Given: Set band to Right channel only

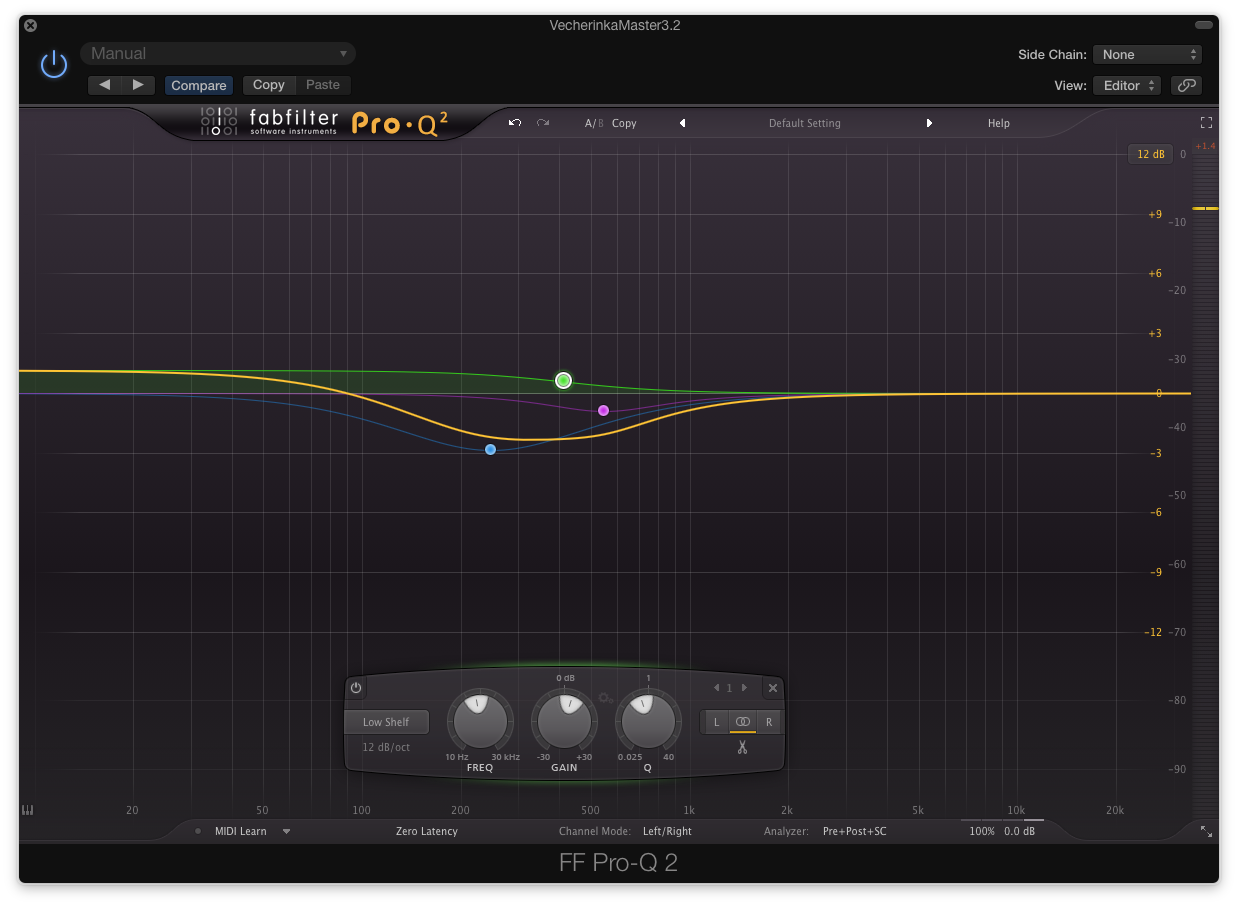Looking at the screenshot, I should pos(769,722).
